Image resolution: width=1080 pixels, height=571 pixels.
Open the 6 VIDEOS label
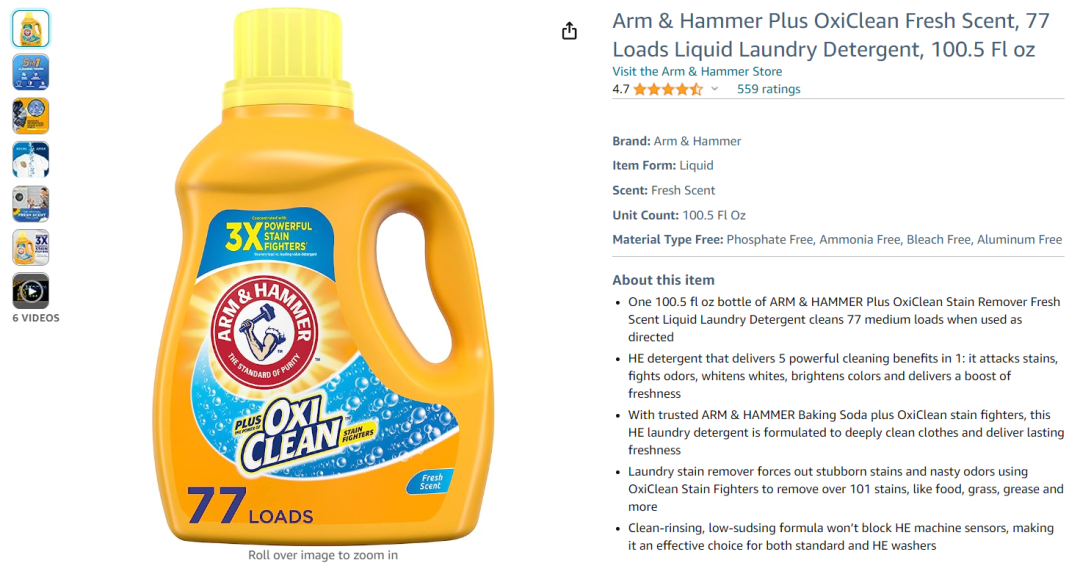pyautogui.click(x=36, y=318)
